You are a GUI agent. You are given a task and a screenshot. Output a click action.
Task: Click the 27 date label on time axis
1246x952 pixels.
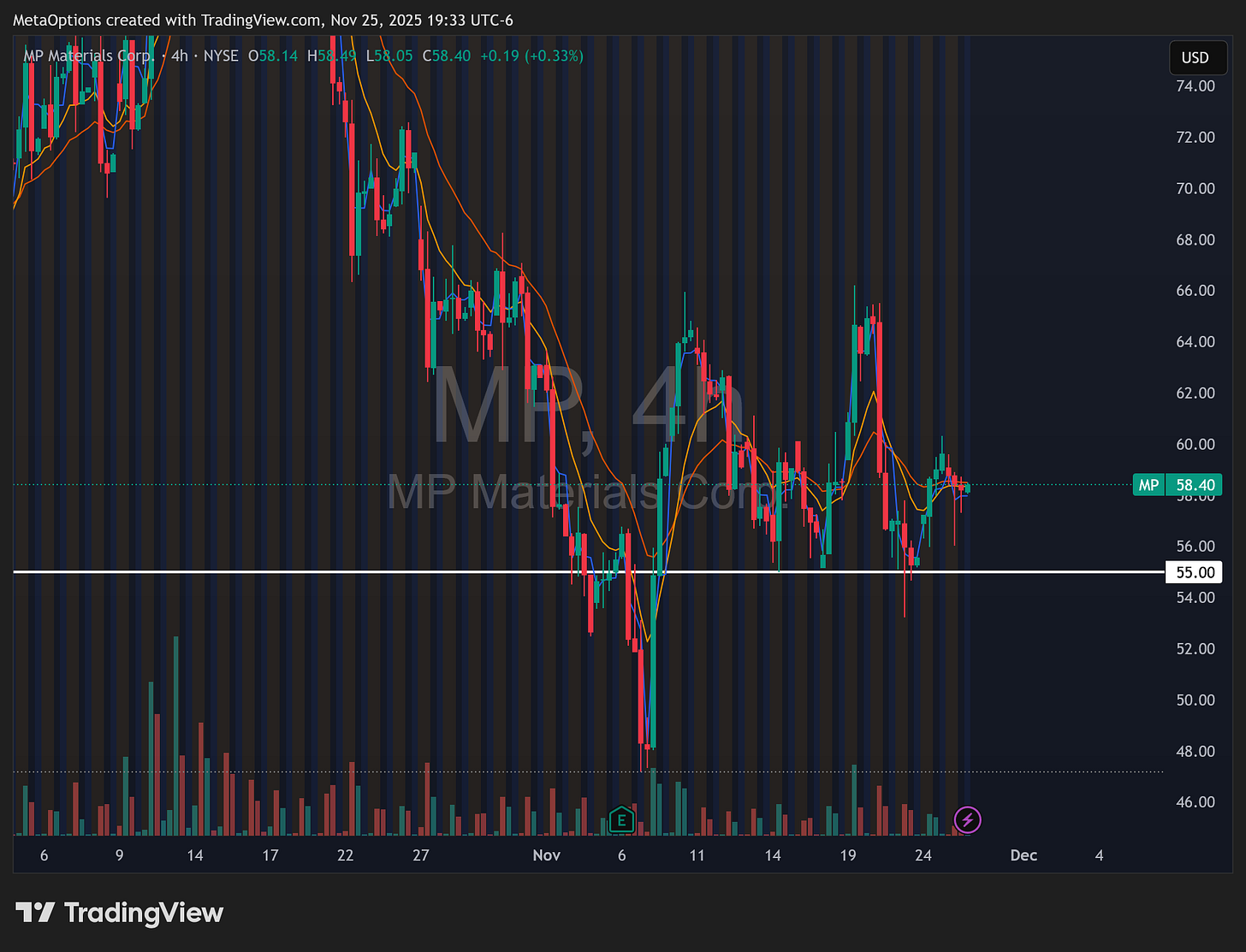click(420, 854)
